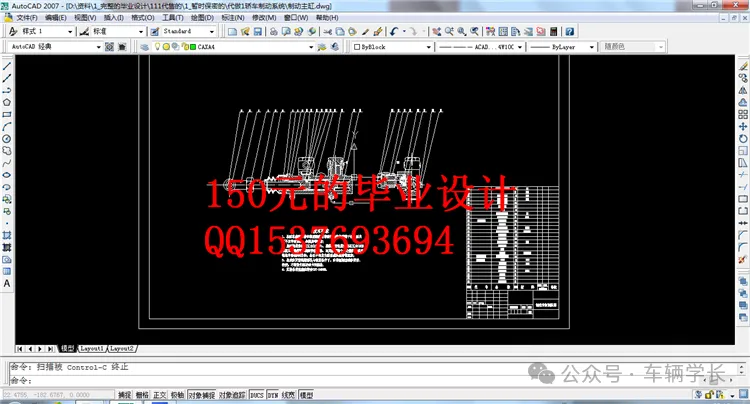
Task: Select the Spline draw tool
Action: (x=7, y=163)
